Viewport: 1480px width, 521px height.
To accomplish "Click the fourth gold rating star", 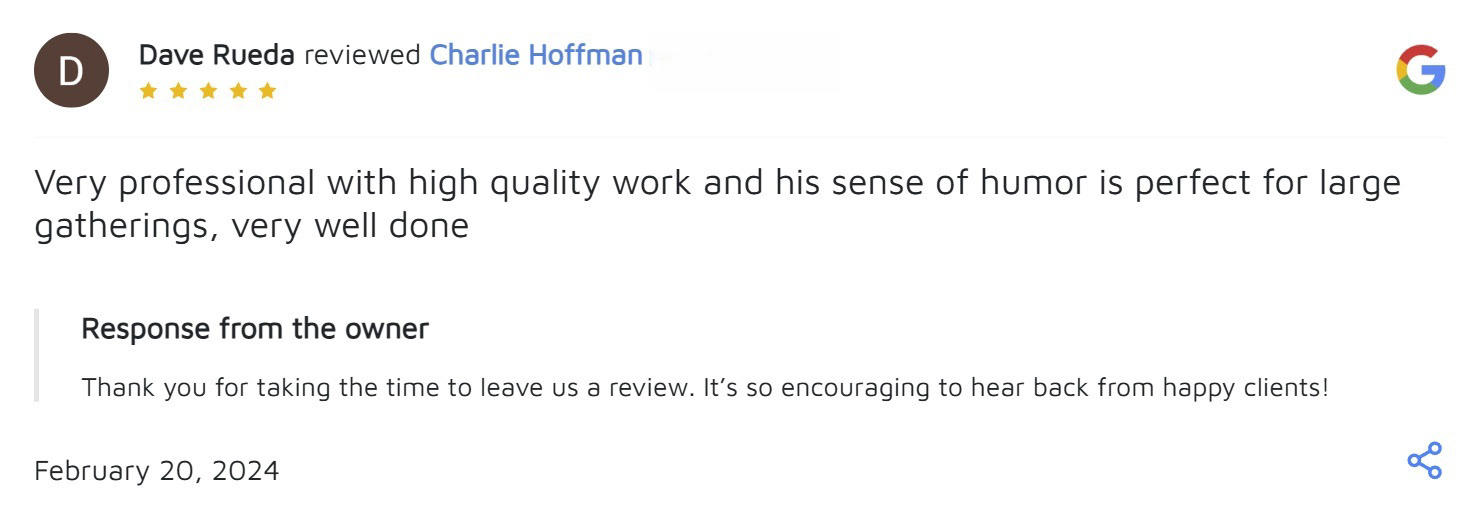I will click(x=238, y=91).
